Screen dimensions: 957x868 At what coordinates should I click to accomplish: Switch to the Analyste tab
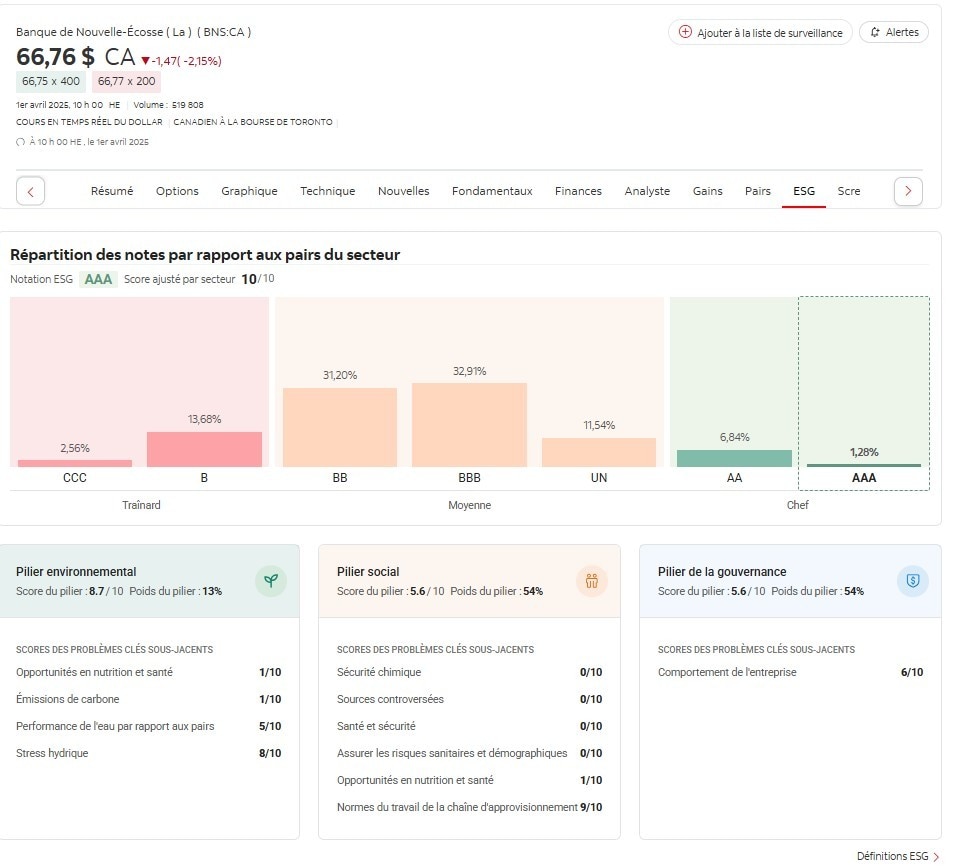click(x=647, y=191)
